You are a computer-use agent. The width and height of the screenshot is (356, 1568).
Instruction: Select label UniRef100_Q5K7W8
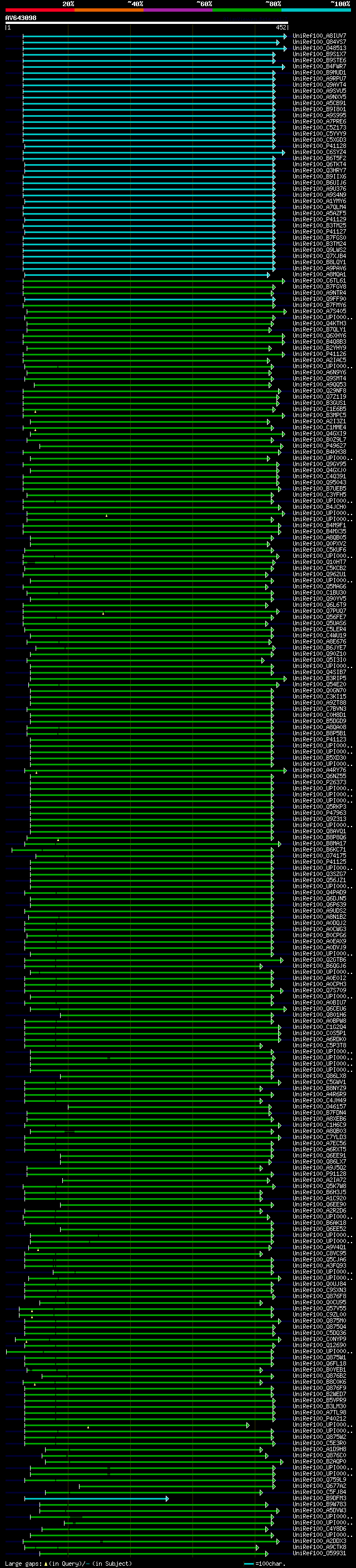(x=319, y=1186)
